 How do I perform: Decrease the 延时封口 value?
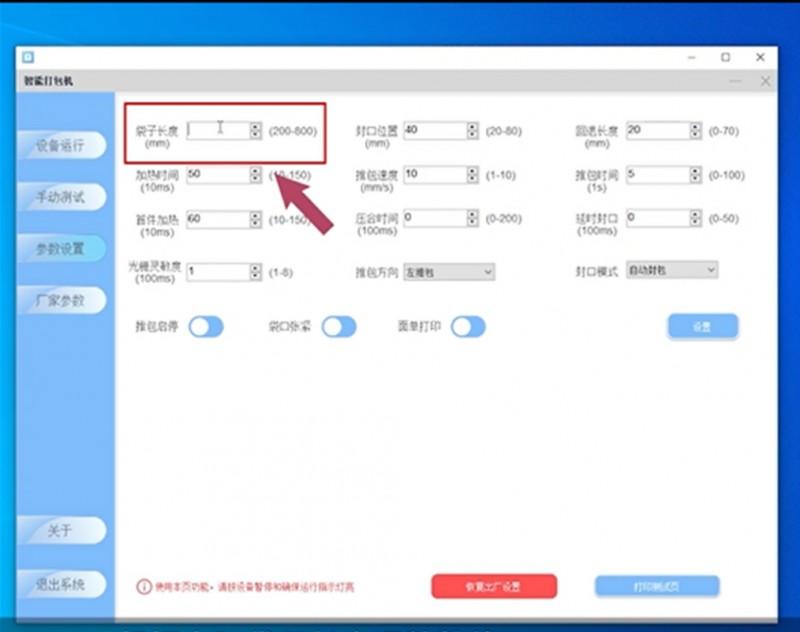point(693,222)
